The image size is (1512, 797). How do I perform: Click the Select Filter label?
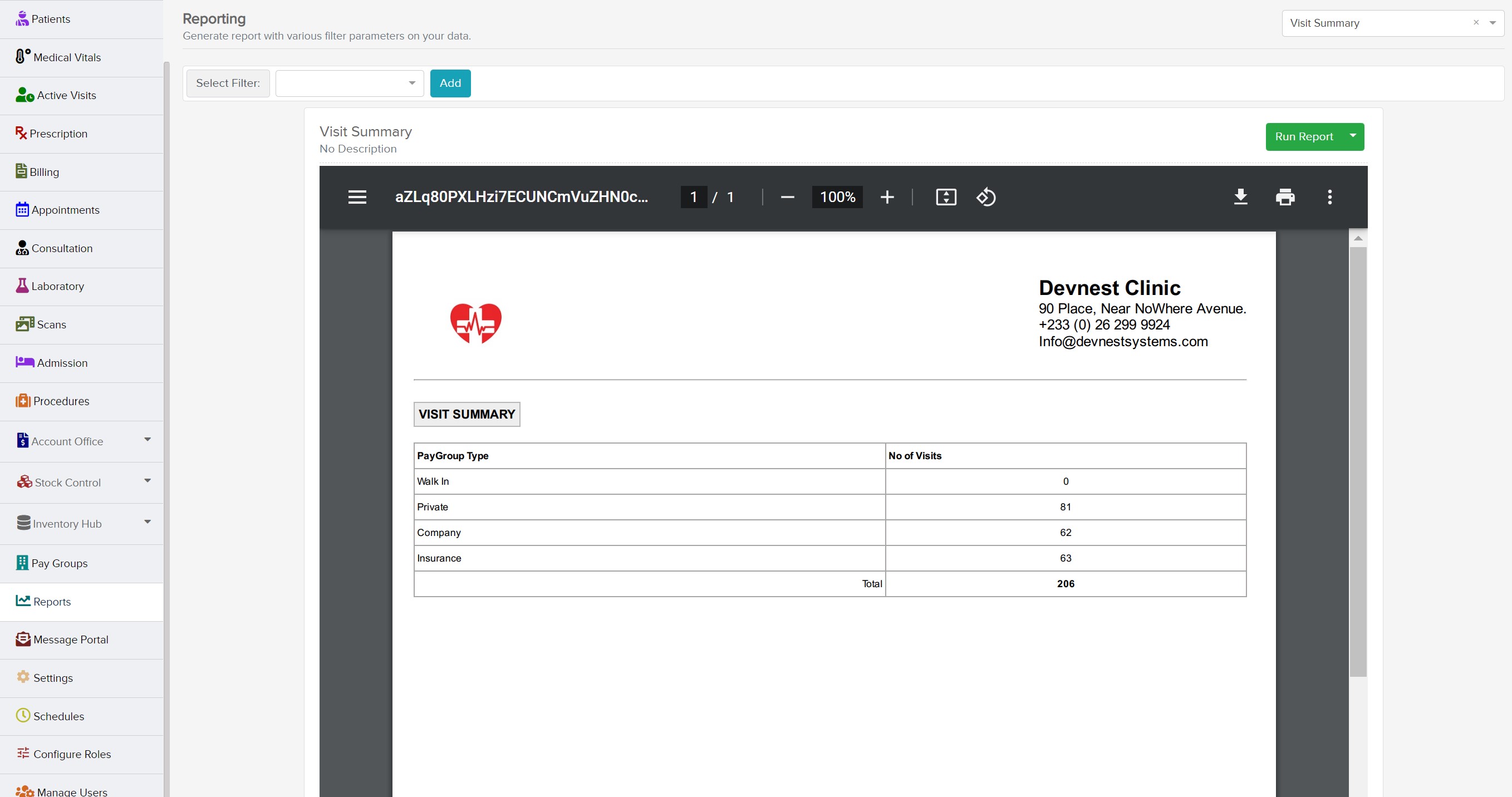(228, 83)
